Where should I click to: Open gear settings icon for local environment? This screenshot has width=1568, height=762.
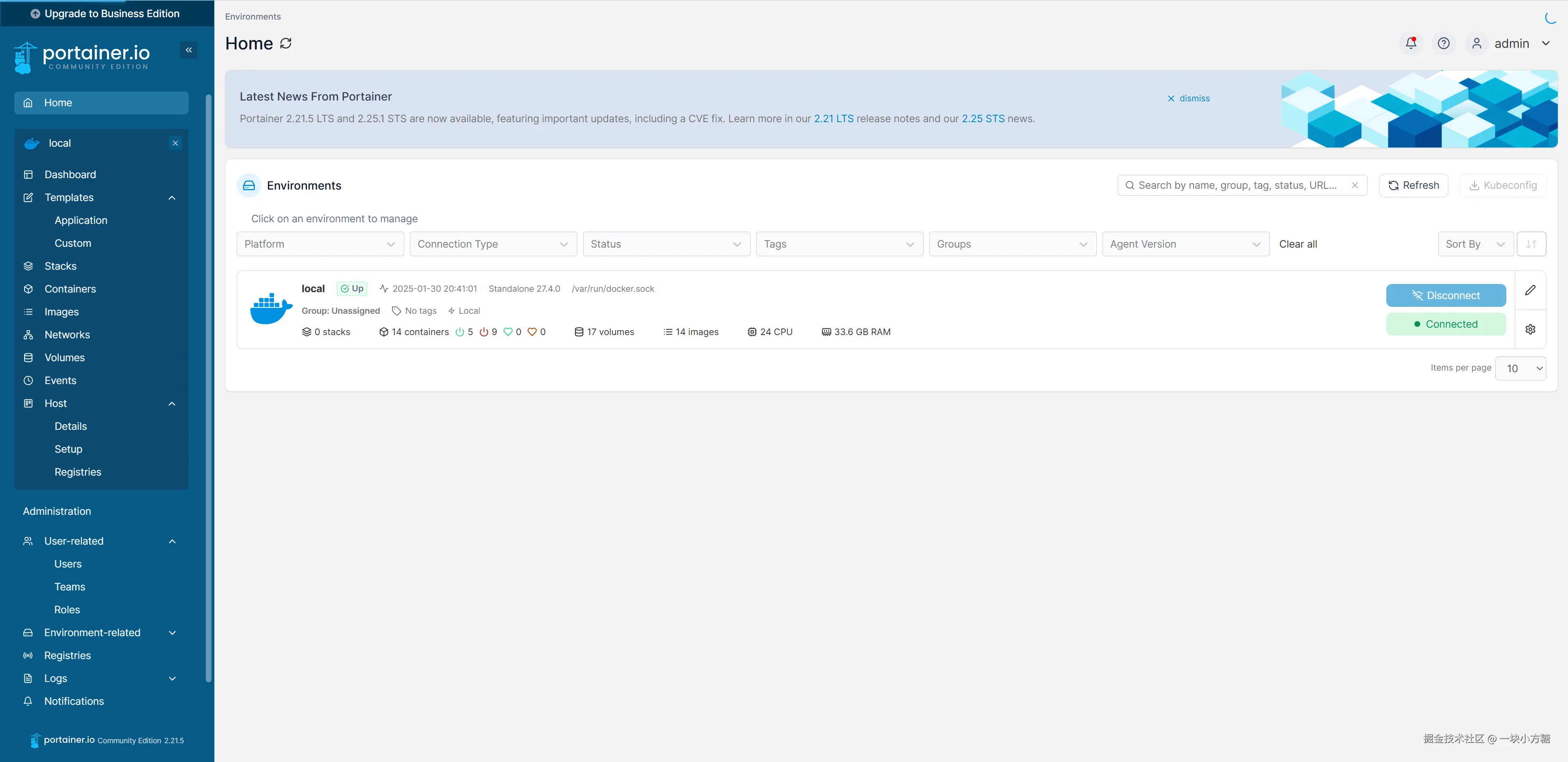pos(1530,330)
